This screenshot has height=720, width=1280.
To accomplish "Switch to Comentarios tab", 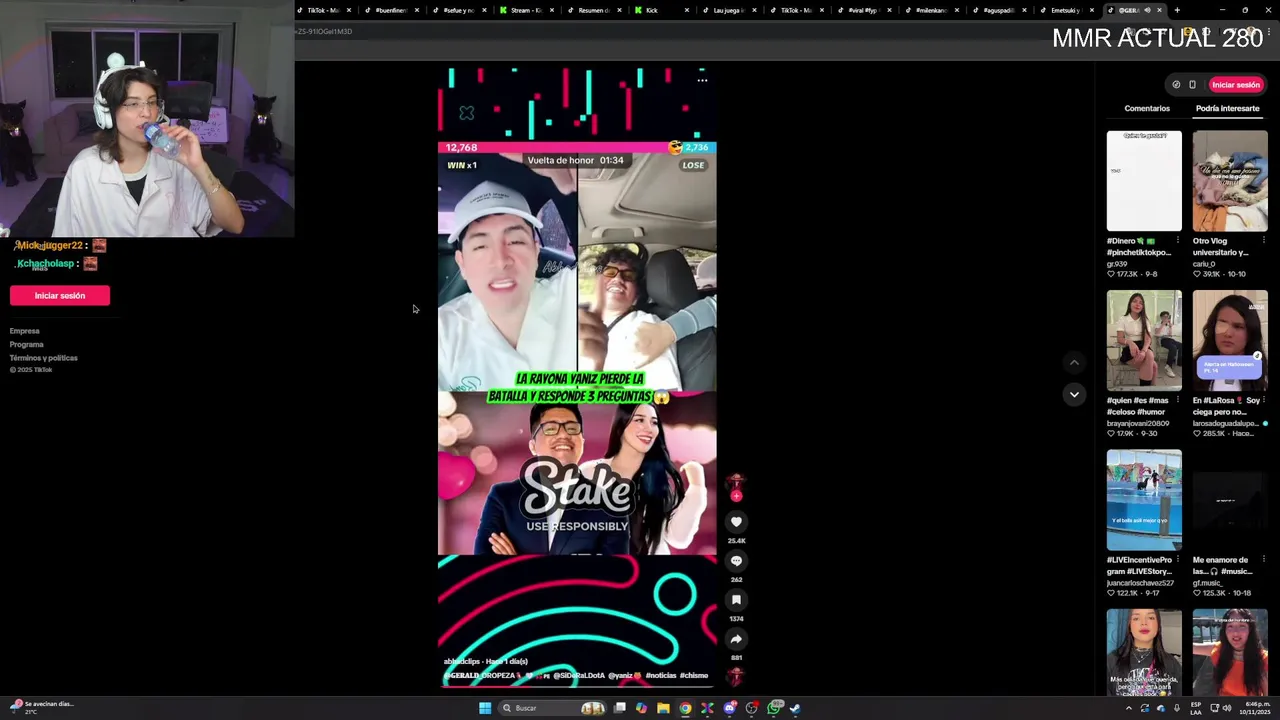I will tap(1147, 108).
